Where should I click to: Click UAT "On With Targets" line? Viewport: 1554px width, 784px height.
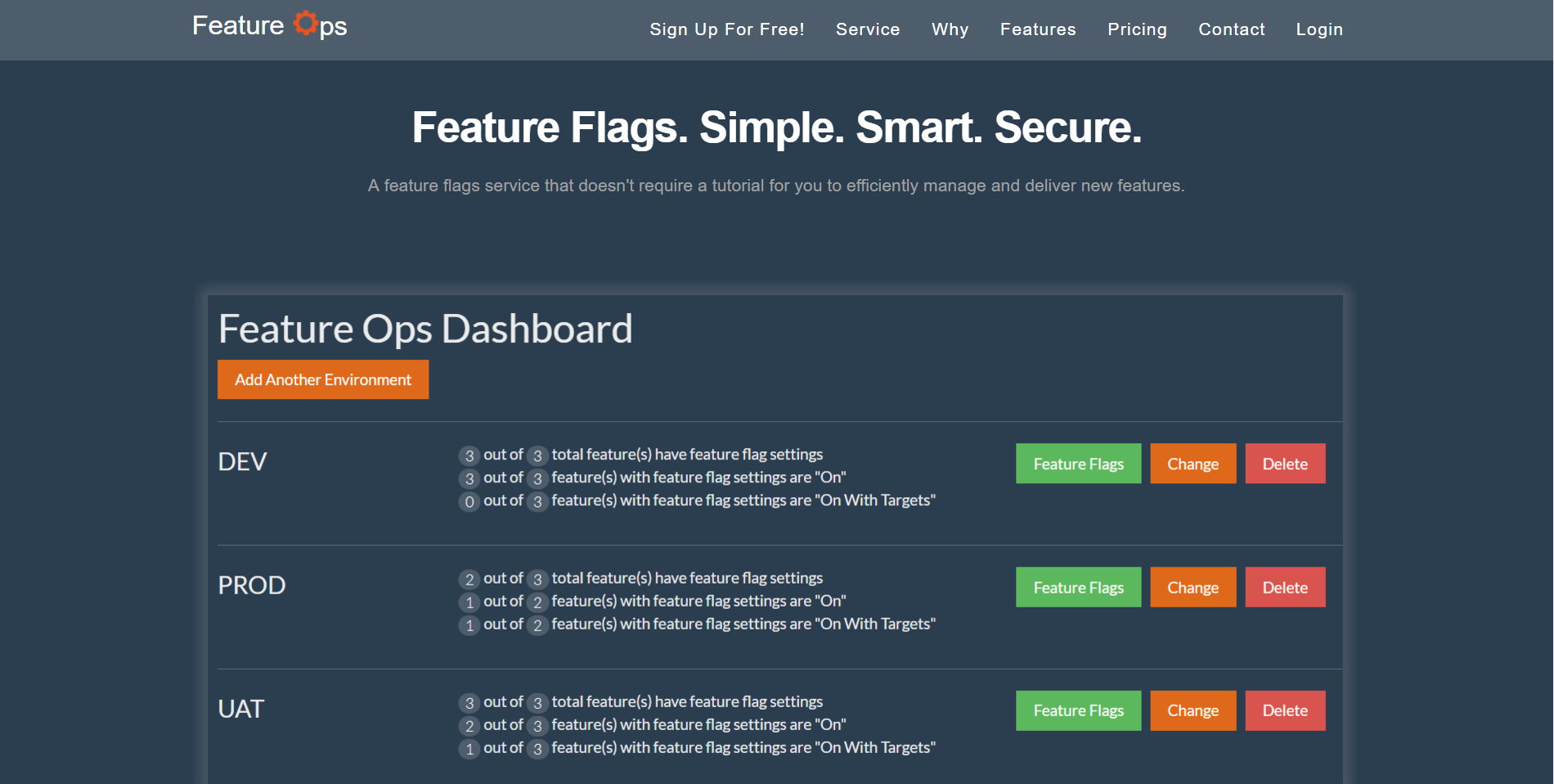pyautogui.click(x=697, y=747)
